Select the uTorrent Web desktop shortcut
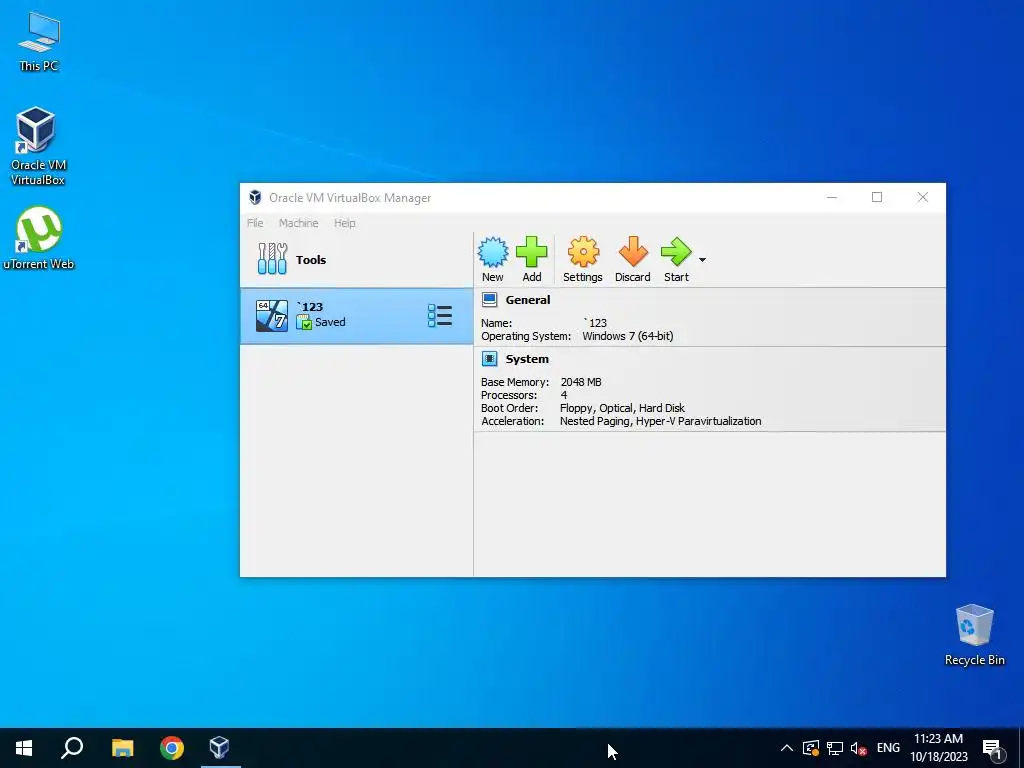This screenshot has width=1024, height=768. (39, 238)
